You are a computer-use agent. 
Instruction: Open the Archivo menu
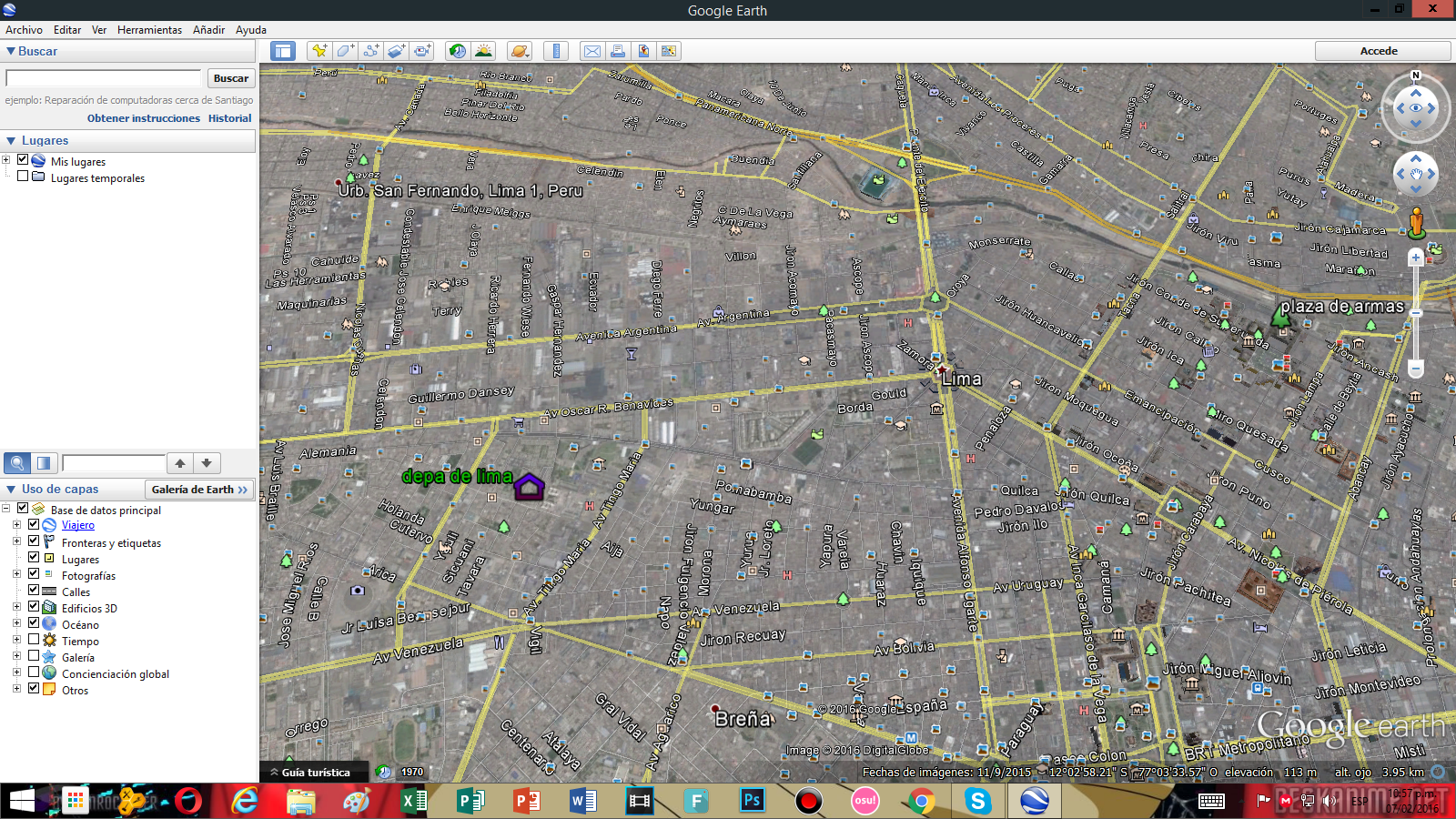(24, 30)
